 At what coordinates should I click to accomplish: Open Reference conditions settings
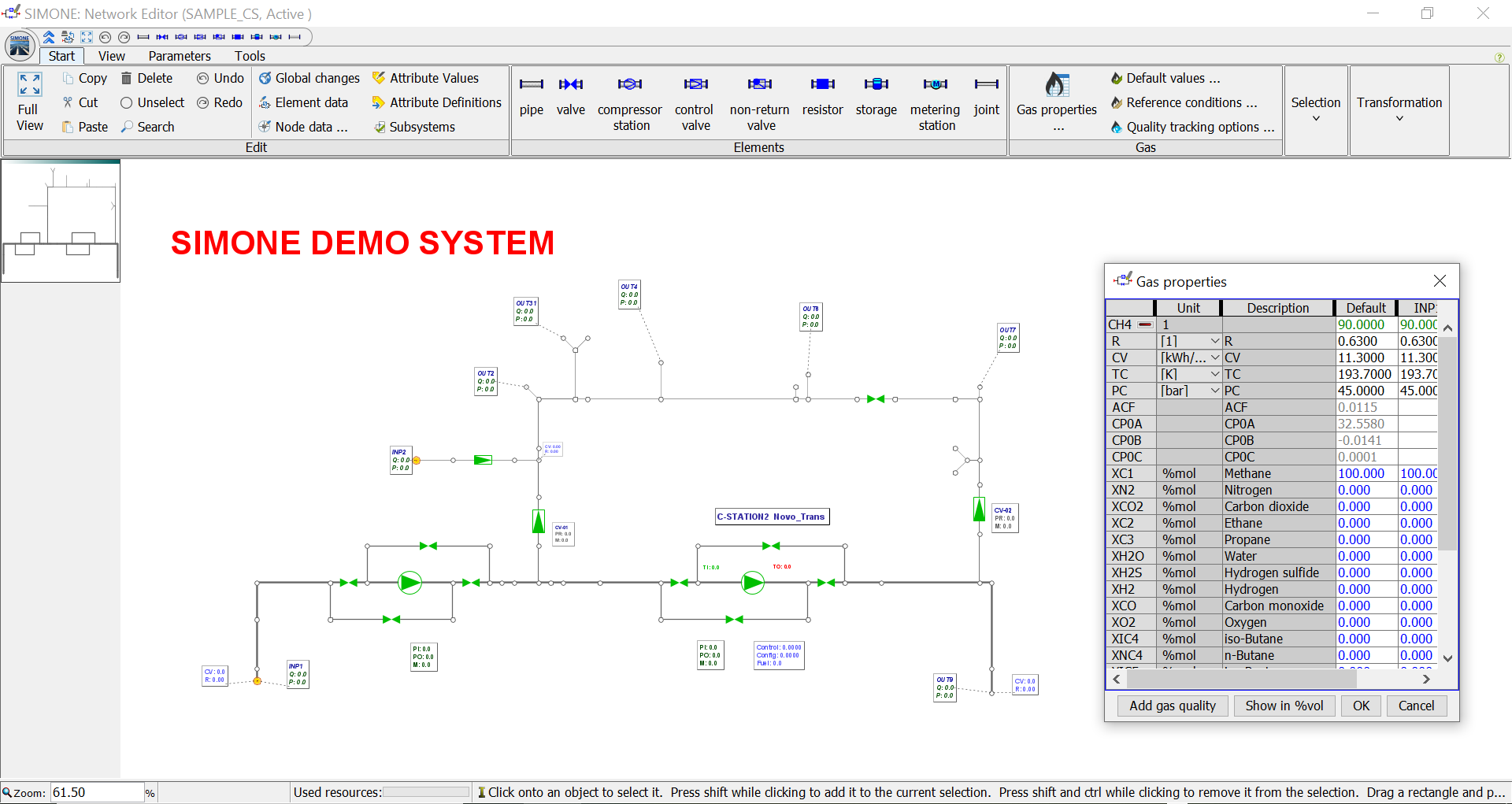click(x=1184, y=102)
